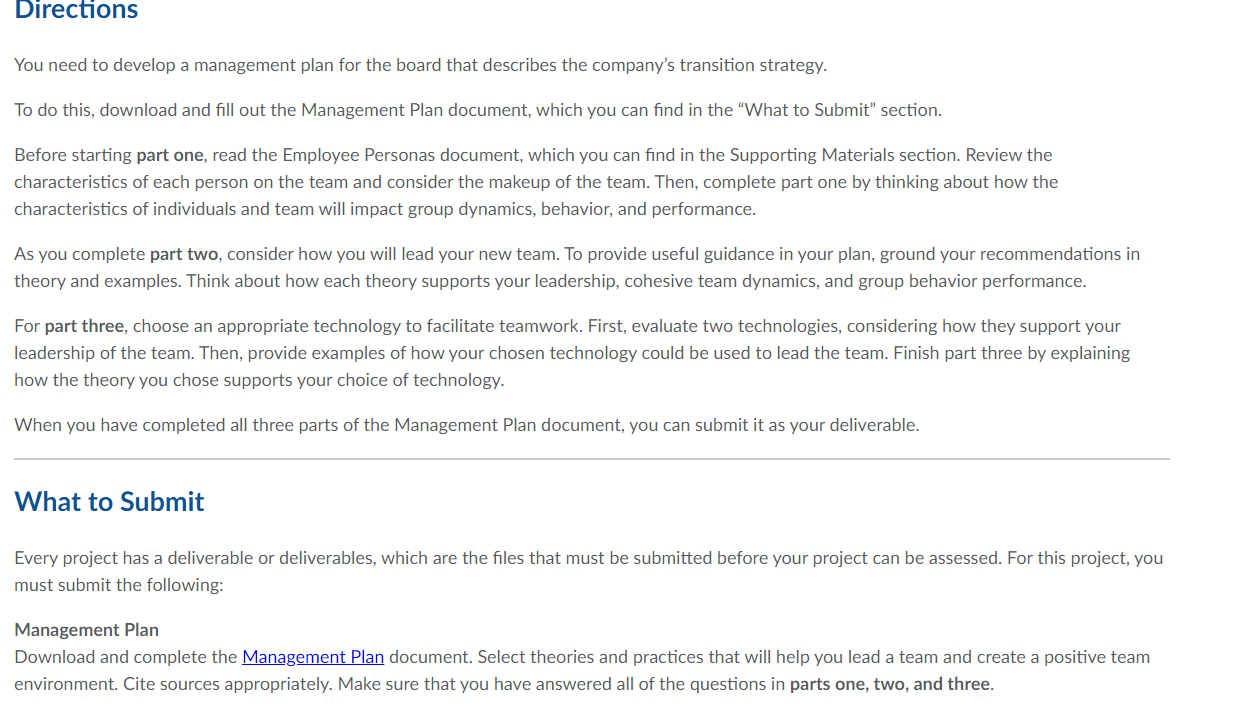Screen dimensions: 1245x711
Task: Click bold "parts one, two, and three" text
Action: pyautogui.click(x=890, y=684)
